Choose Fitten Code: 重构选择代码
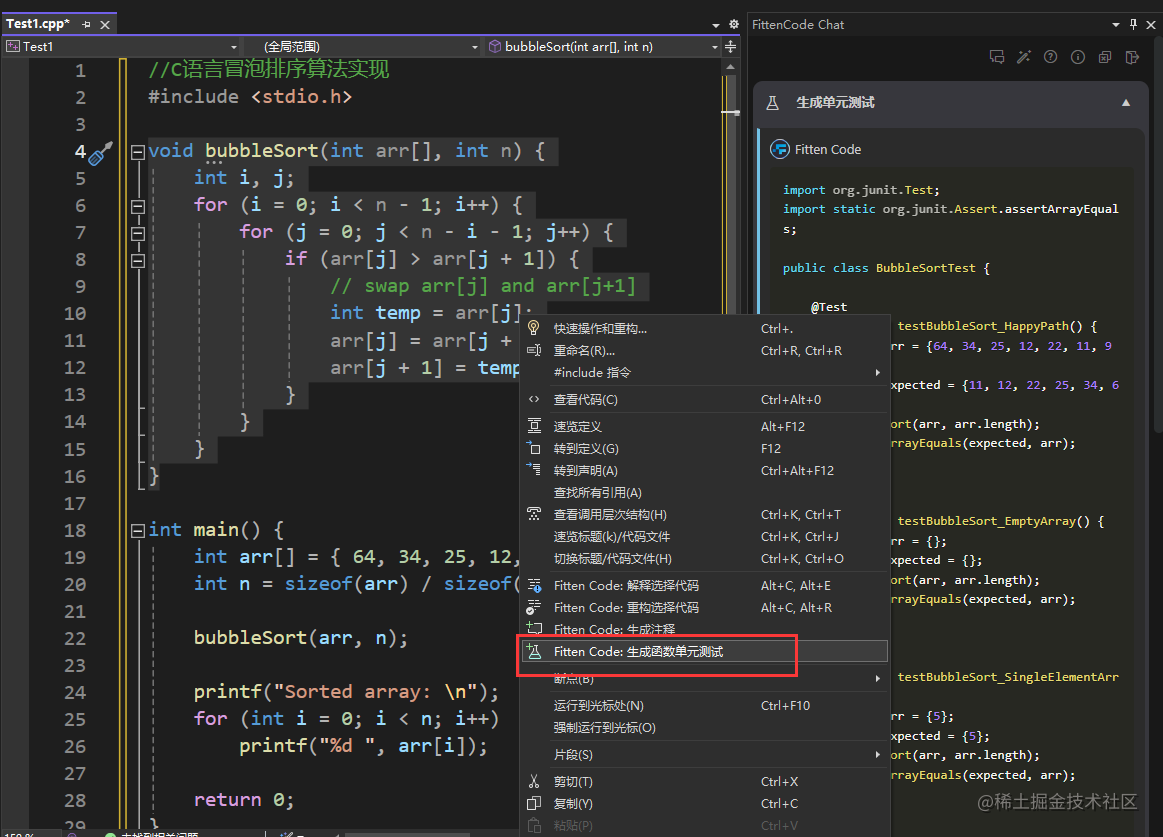This screenshot has width=1163, height=837. tap(705, 608)
